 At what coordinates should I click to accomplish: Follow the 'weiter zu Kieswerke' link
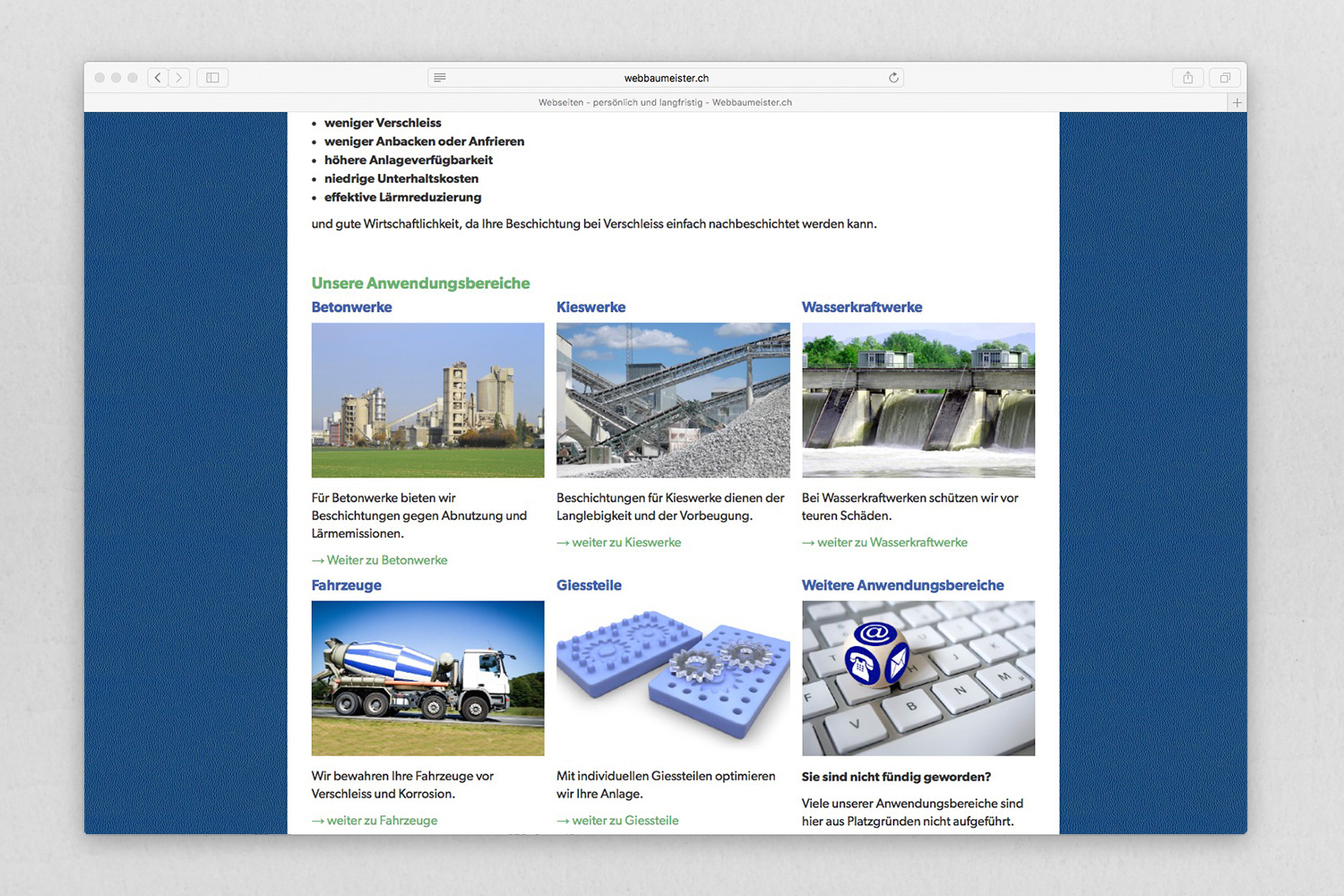tap(625, 542)
